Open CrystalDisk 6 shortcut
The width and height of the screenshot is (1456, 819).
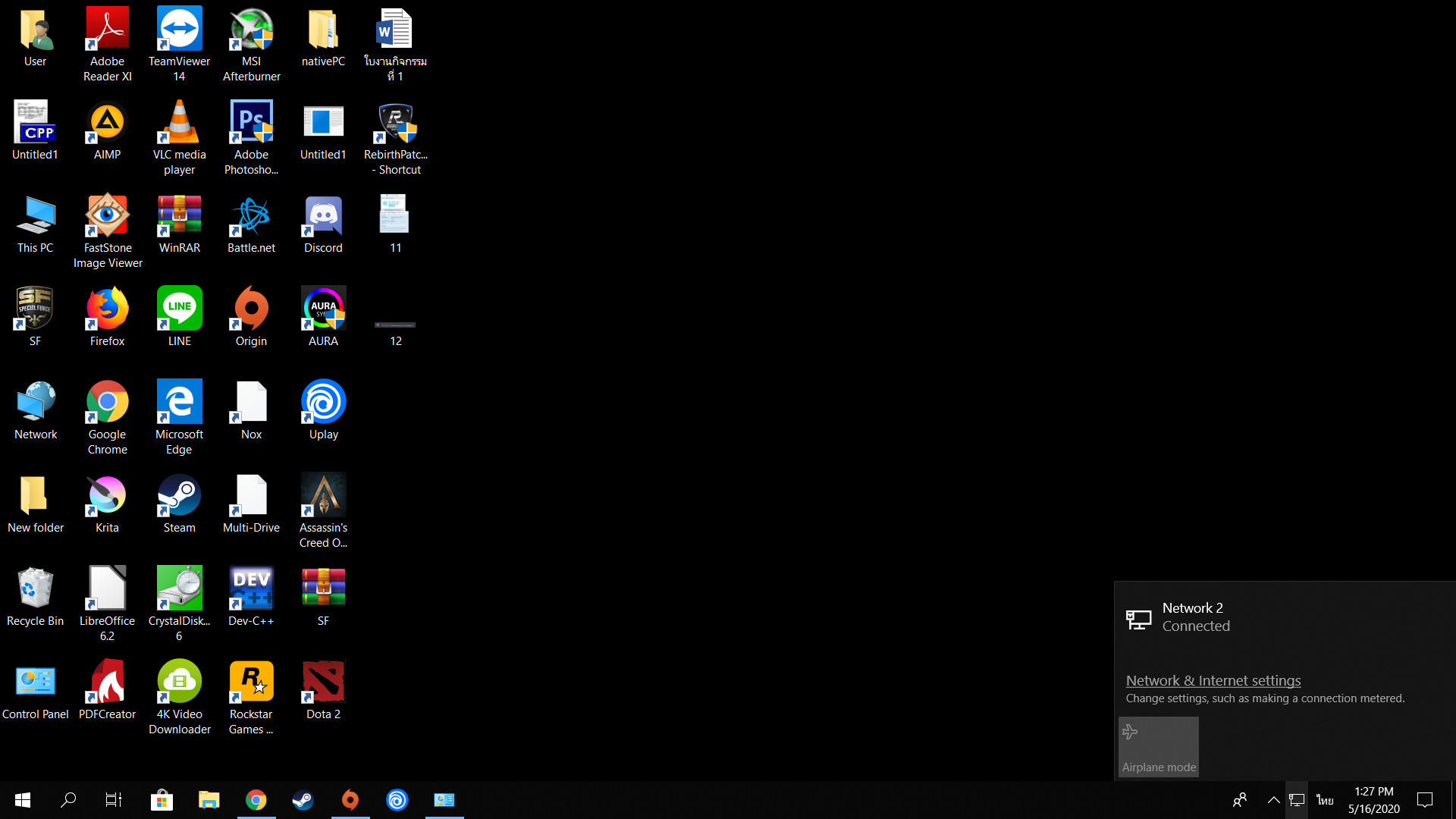pos(179,605)
